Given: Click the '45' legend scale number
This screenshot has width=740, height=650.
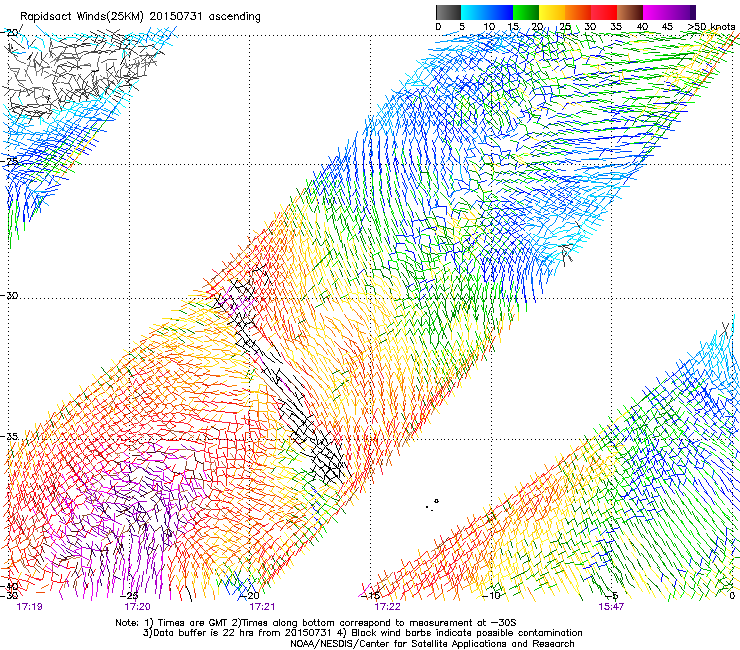Looking at the screenshot, I should (667, 26).
